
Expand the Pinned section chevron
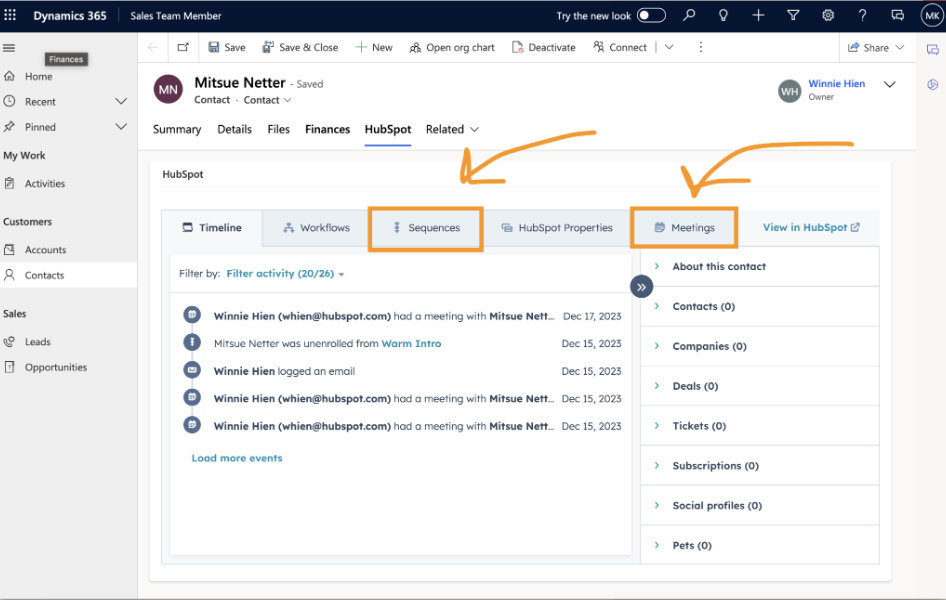click(121, 127)
